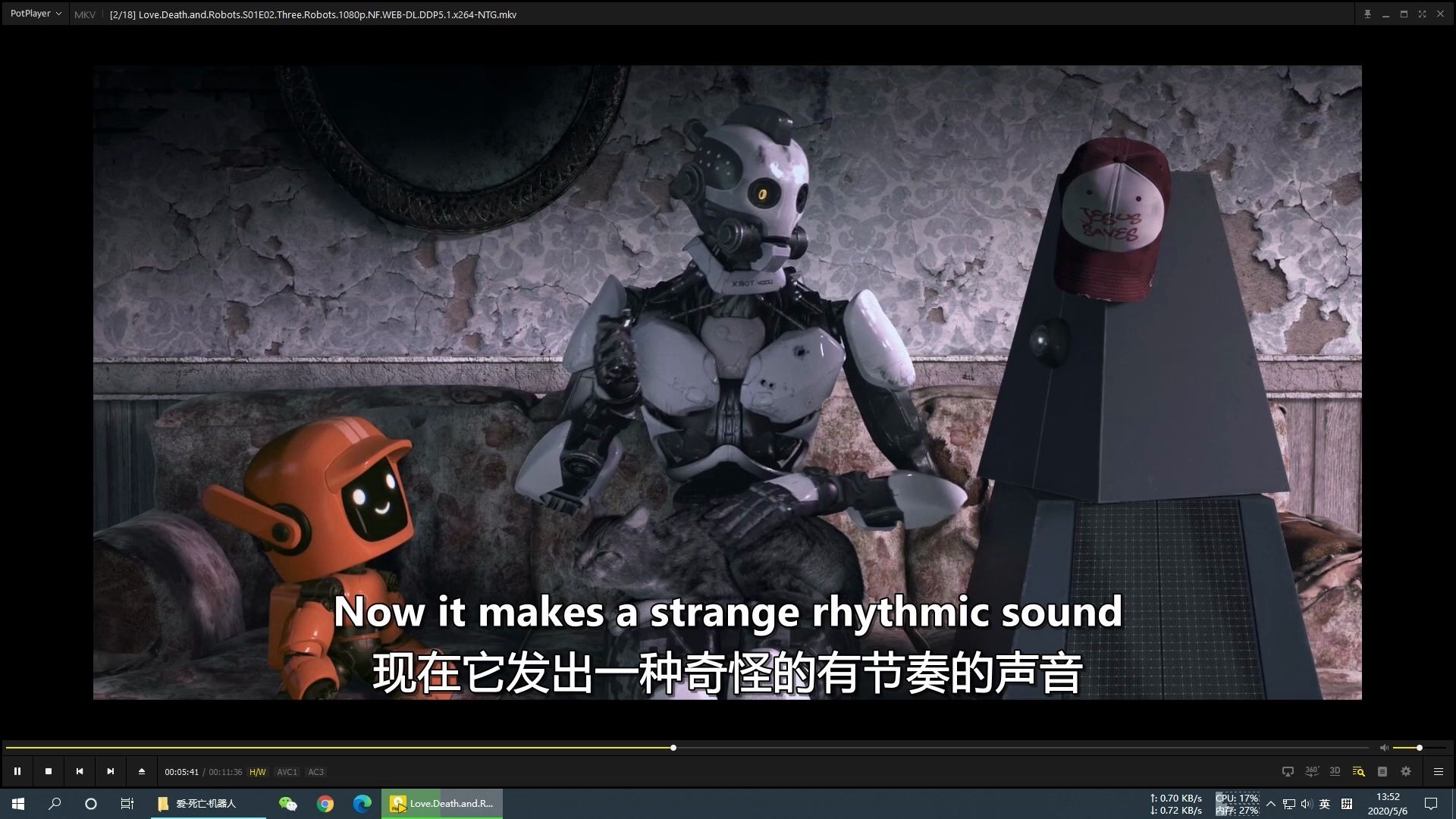Screen dimensions: 1456x819
Task: Open the clock and date 13:52
Action: coord(1388,804)
